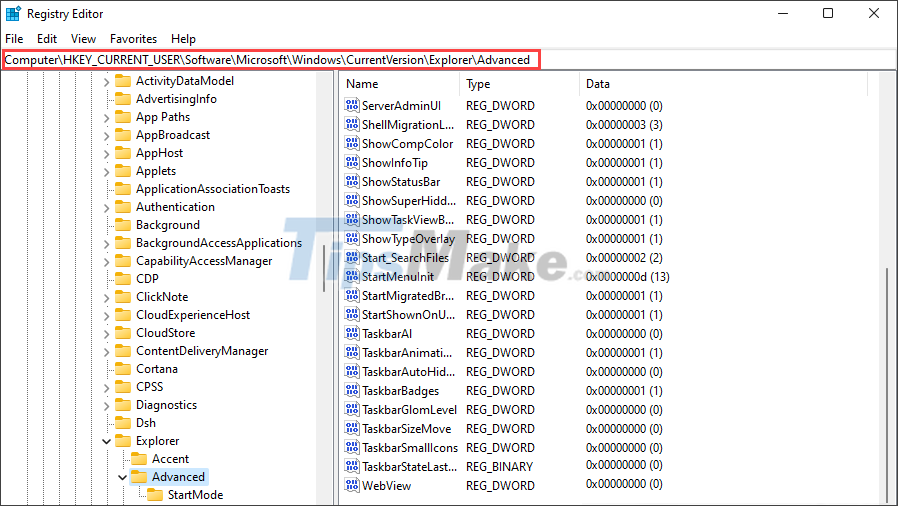
Task: Collapse the Explorer key
Action: pyautogui.click(x=107, y=441)
